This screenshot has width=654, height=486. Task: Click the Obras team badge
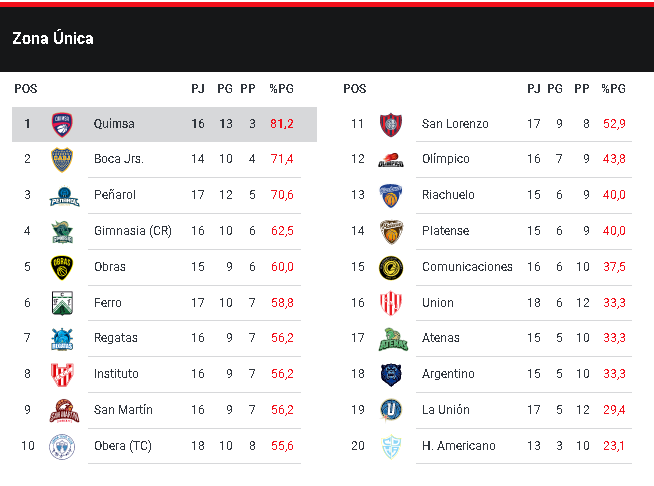coord(63,267)
